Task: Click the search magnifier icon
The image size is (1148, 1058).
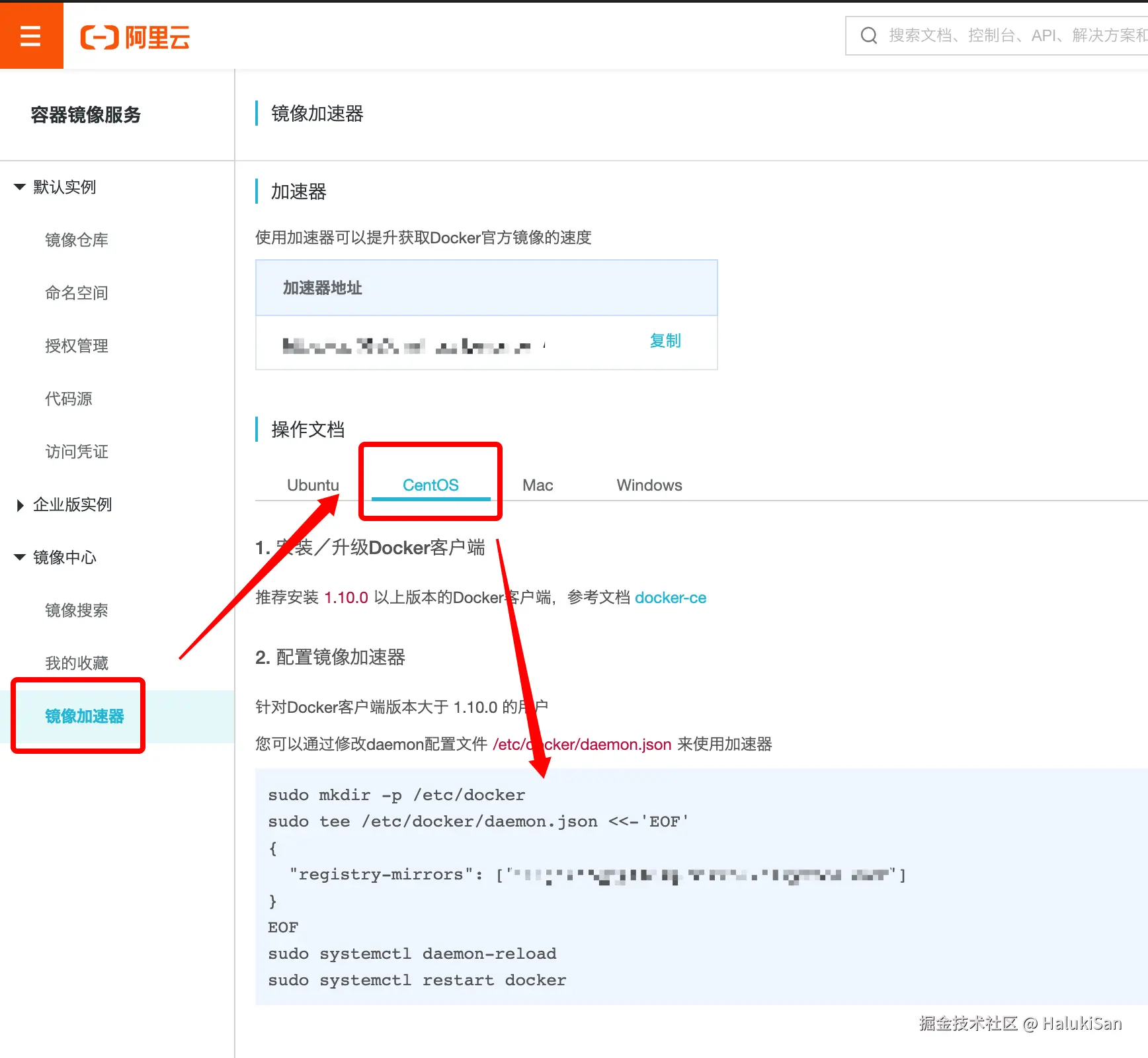Action: [868, 36]
